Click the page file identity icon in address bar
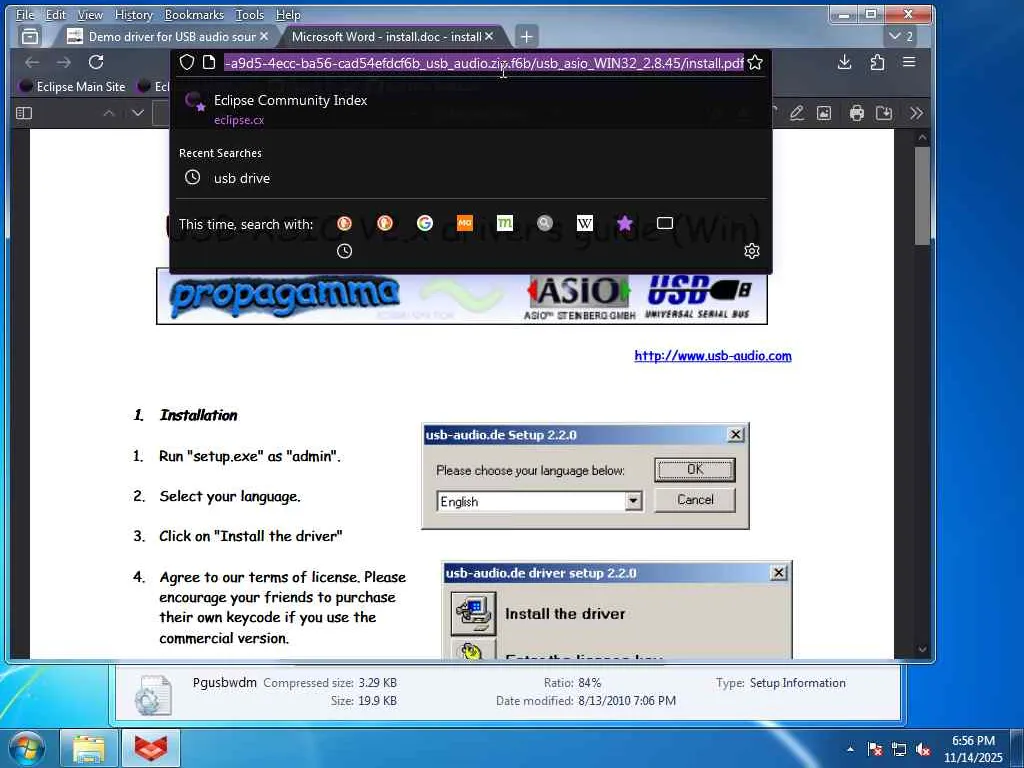 [x=209, y=62]
